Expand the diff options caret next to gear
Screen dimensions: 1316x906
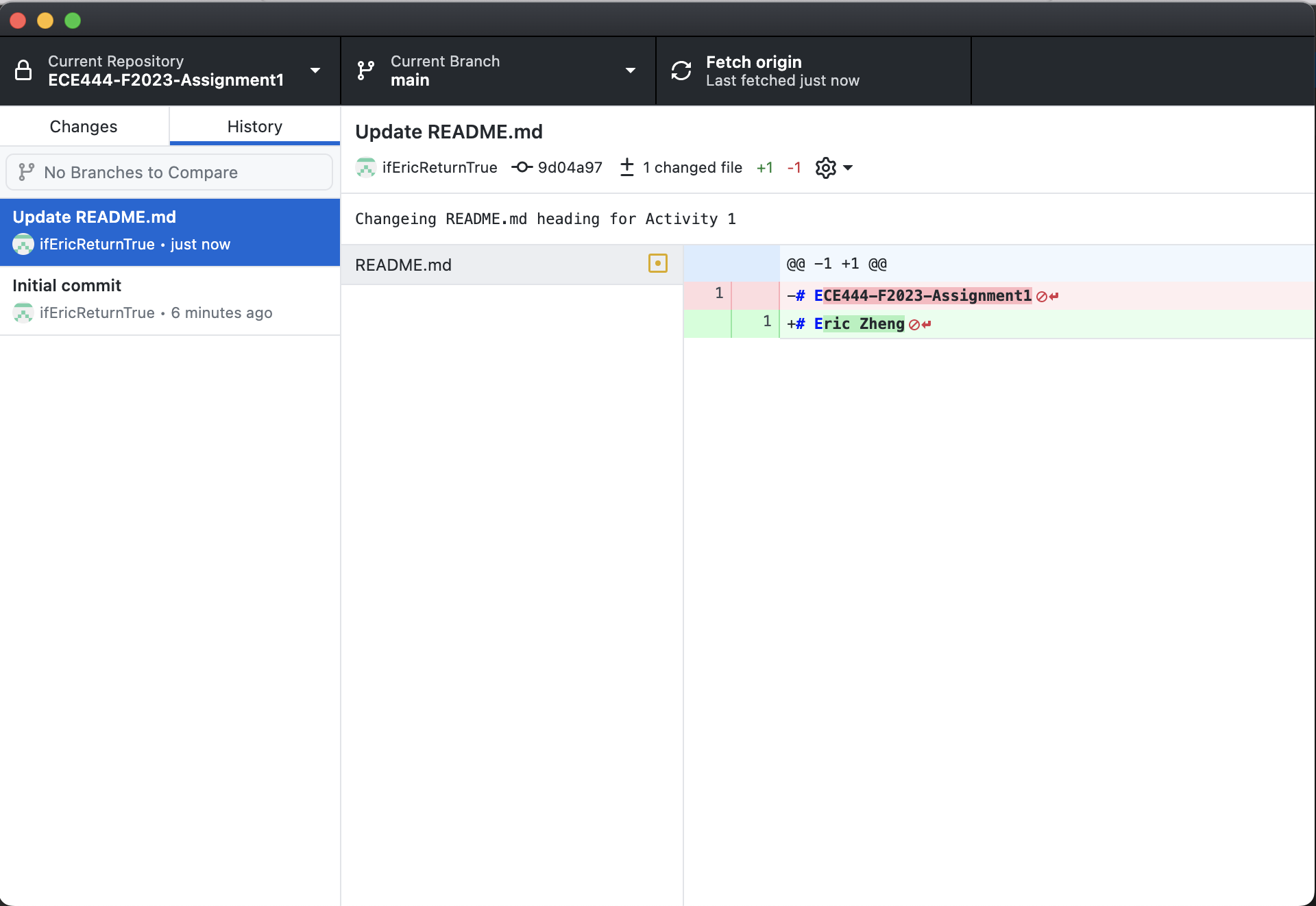(848, 167)
